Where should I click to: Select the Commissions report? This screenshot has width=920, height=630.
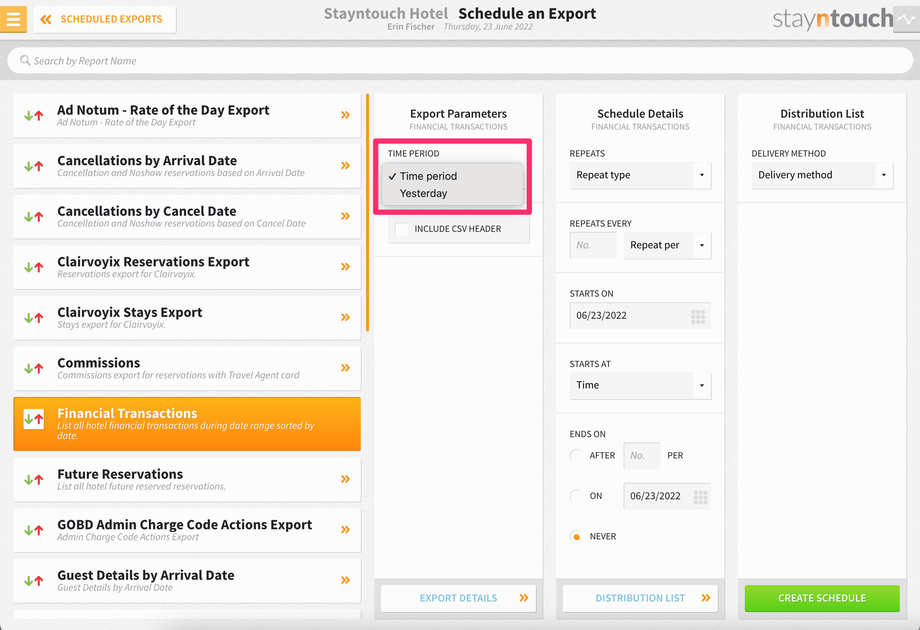187,368
